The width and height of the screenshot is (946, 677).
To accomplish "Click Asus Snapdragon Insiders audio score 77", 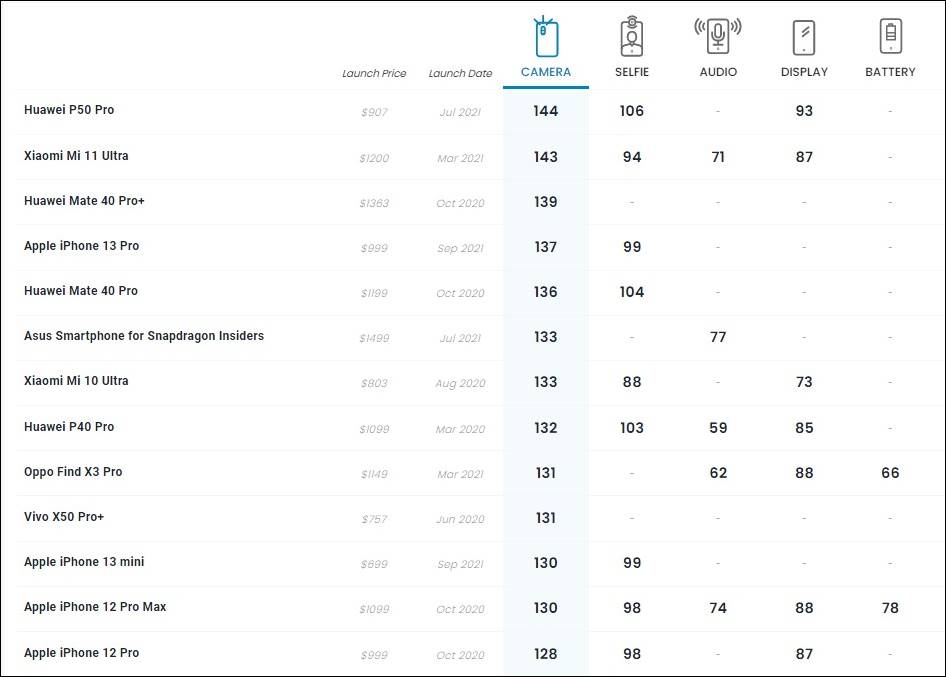I will pyautogui.click(x=718, y=337).
